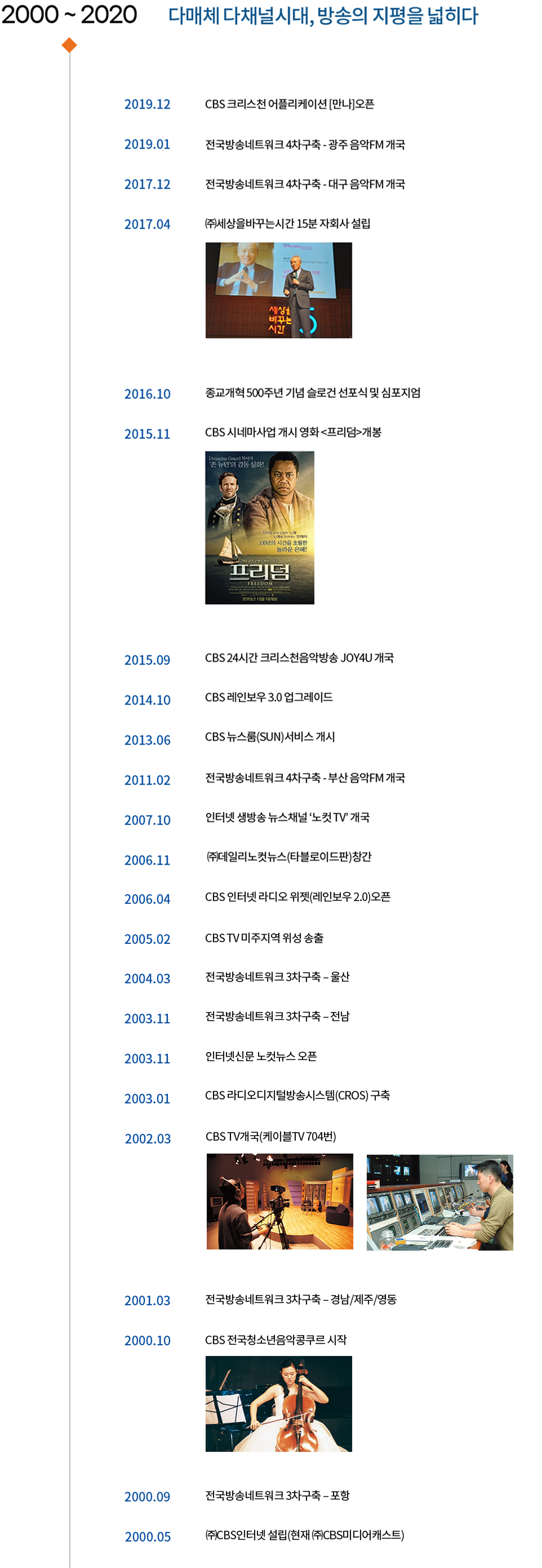
Task: Click the 종교개혁 500주년 symposium entry
Action: coord(313,392)
